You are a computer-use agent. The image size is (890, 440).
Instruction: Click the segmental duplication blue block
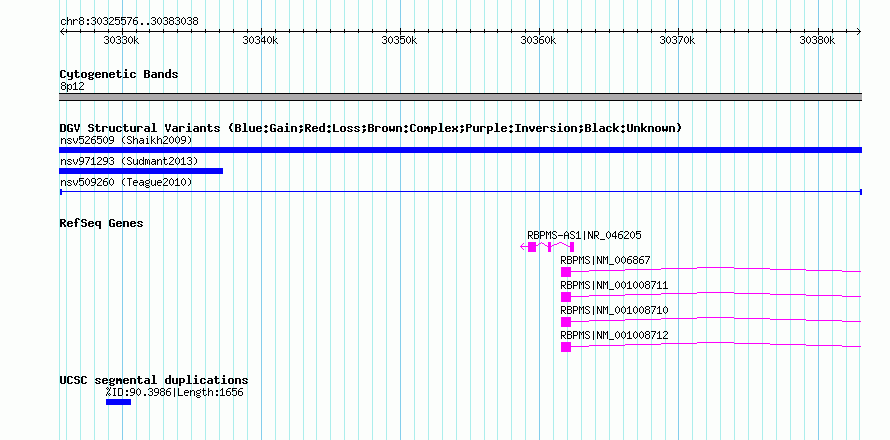tap(118, 402)
